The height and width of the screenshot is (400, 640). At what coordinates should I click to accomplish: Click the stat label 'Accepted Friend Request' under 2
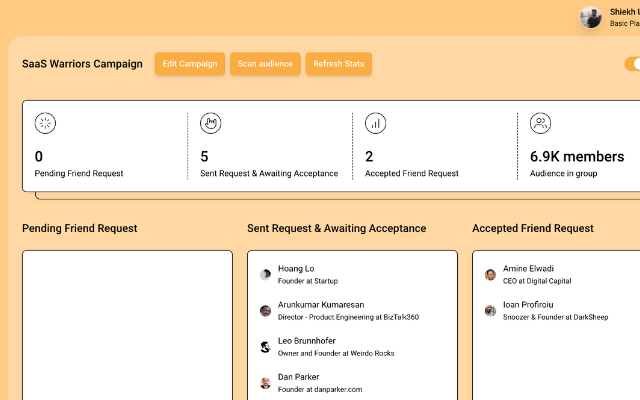(x=411, y=173)
